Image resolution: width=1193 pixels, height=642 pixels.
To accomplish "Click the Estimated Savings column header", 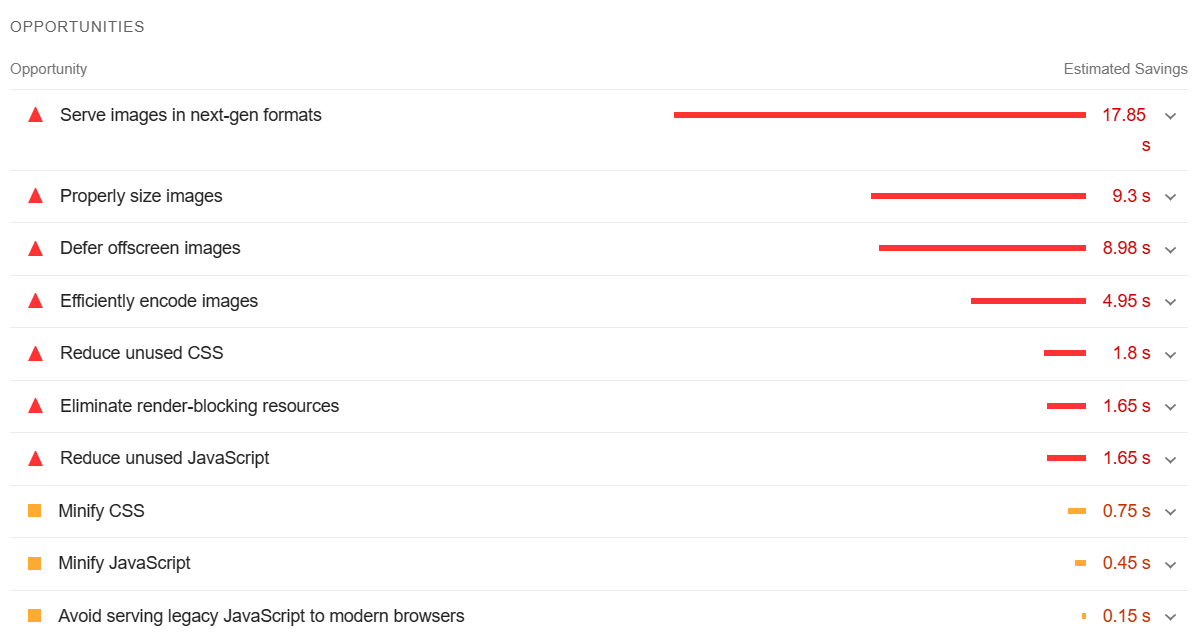I will tap(1125, 69).
